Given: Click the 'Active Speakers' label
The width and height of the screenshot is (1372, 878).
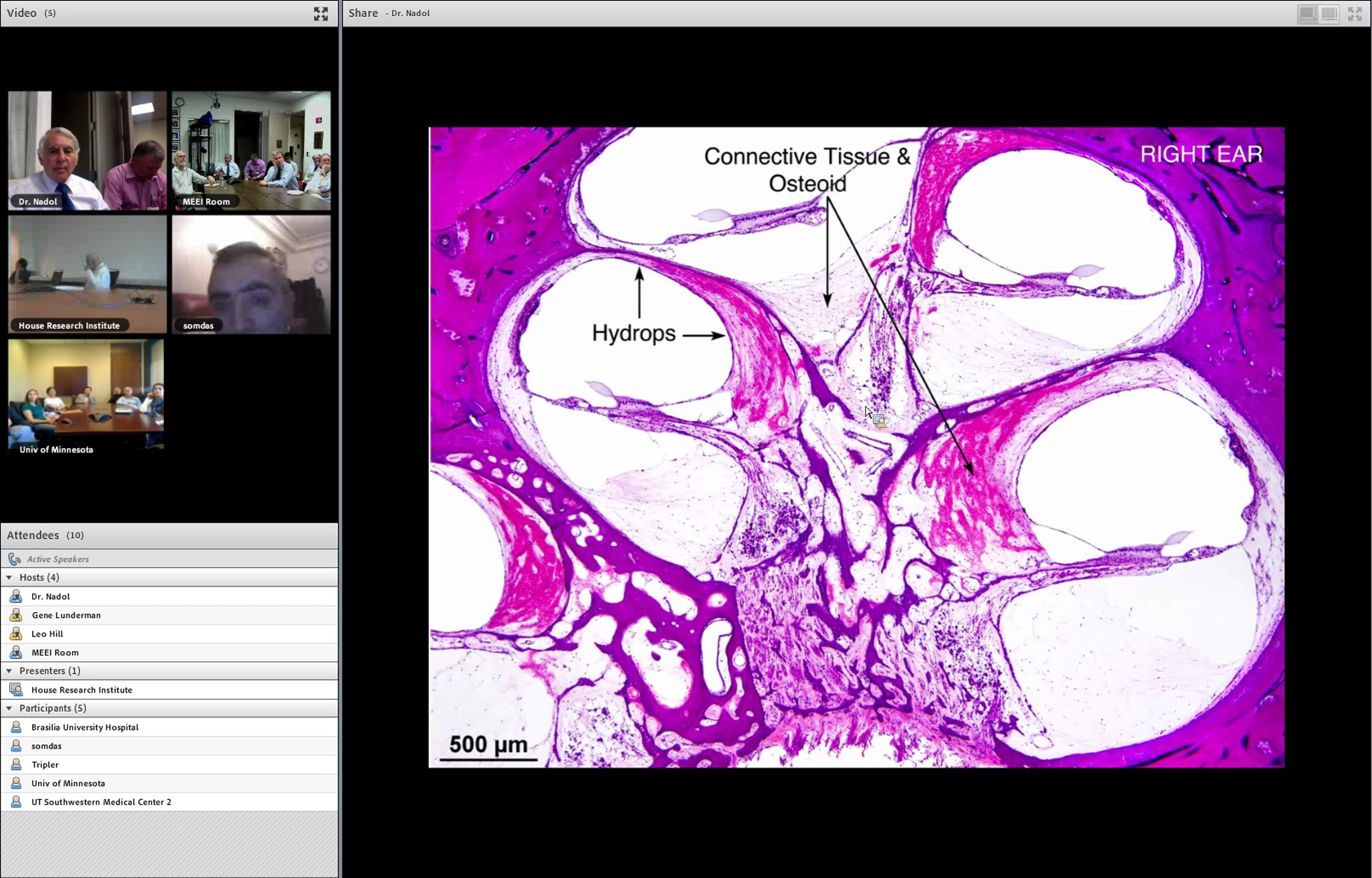Looking at the screenshot, I should tap(58, 560).
